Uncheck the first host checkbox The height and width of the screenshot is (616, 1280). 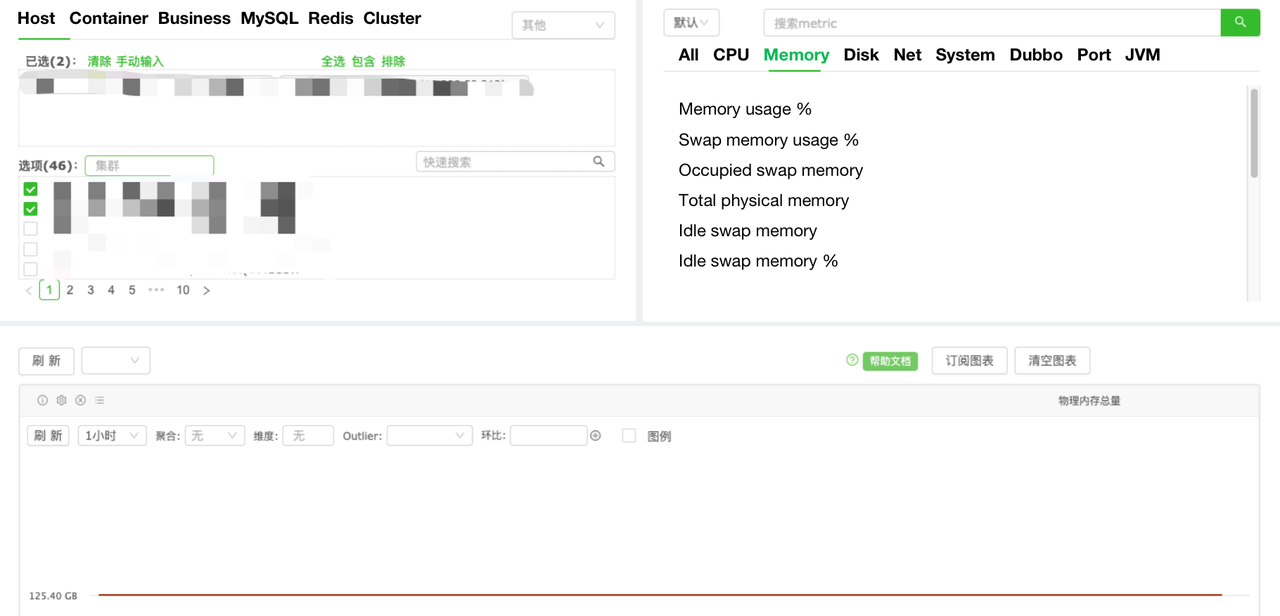(x=30, y=189)
